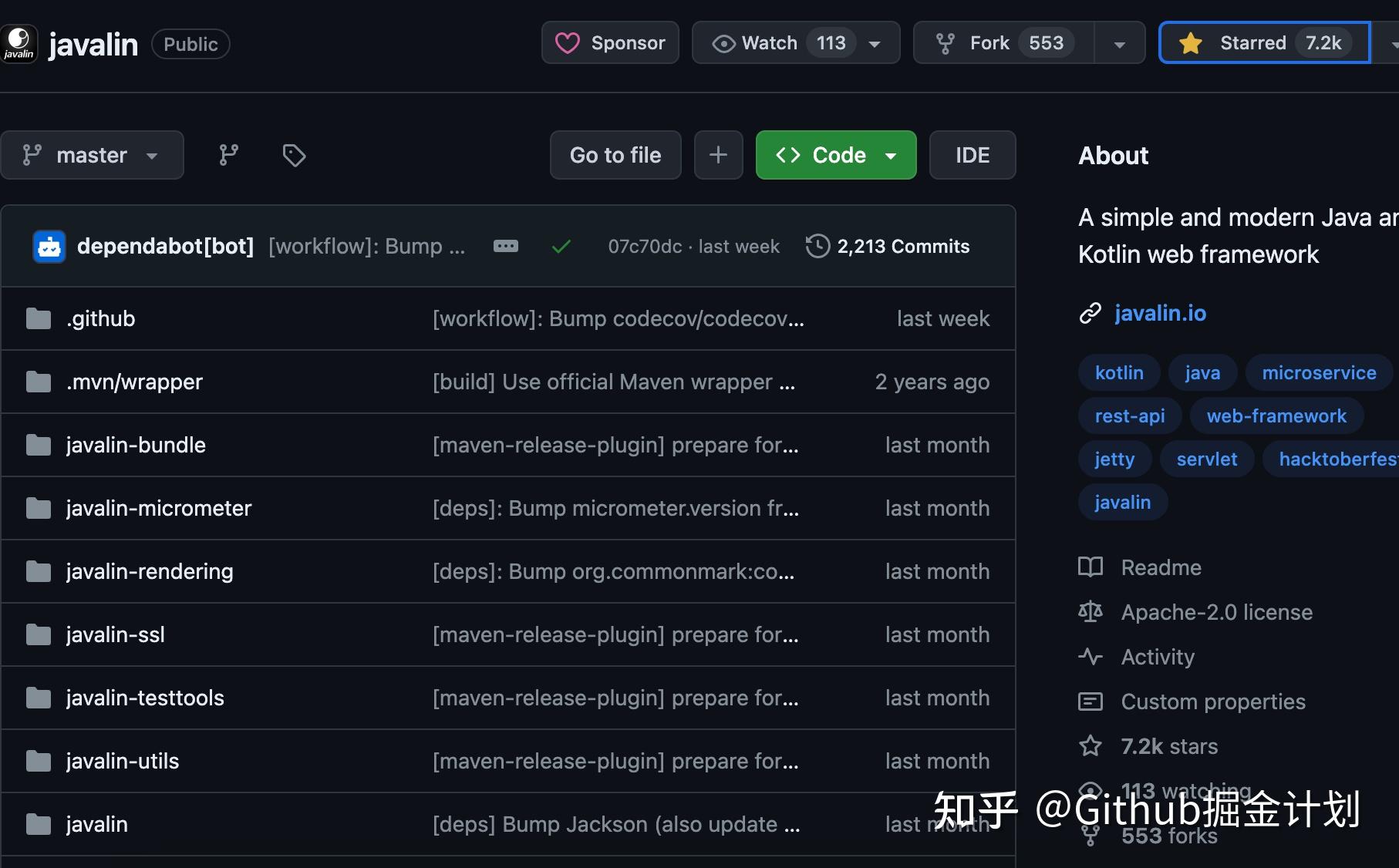View commit history via clock icon
1399x868 pixels.
(817, 246)
